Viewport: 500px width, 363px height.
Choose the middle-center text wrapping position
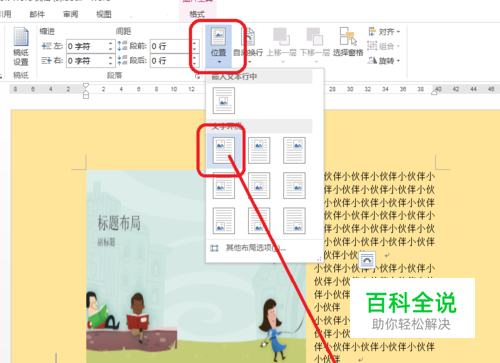pyautogui.click(x=259, y=186)
